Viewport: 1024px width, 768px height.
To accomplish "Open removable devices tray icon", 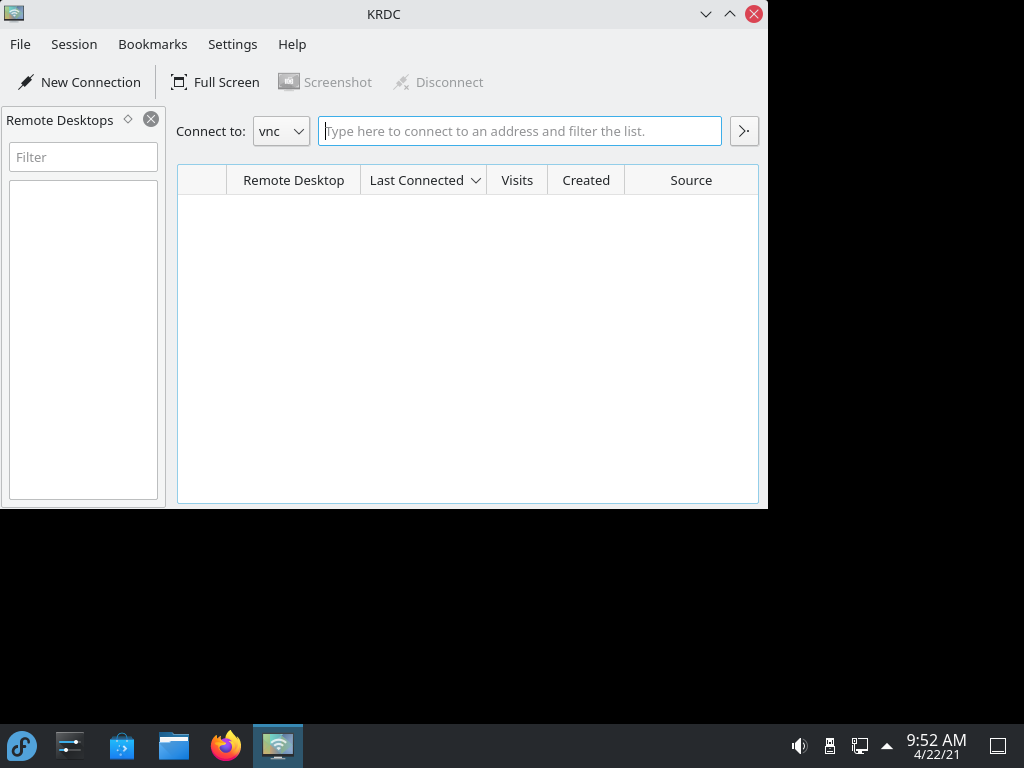I will click(829, 746).
